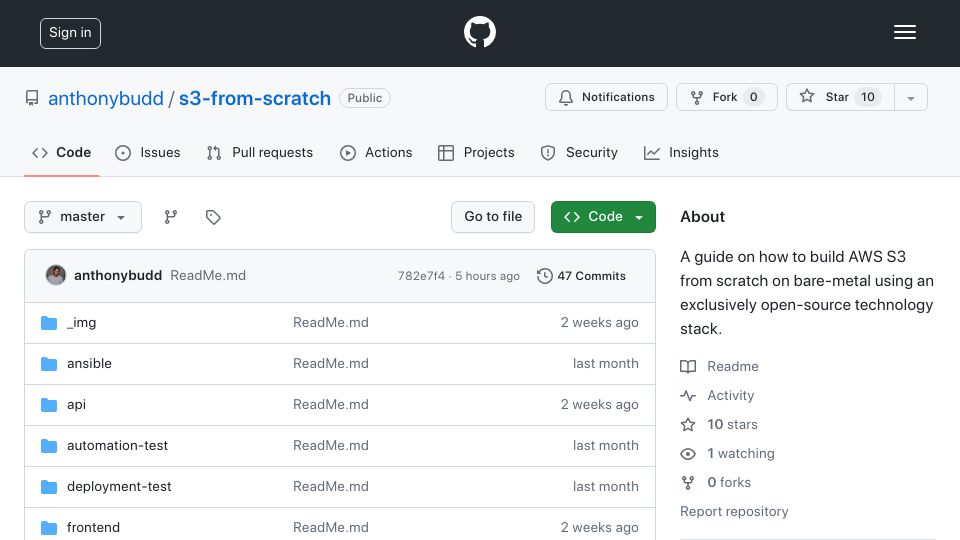Open the _img folder
960x540 pixels.
(x=81, y=323)
